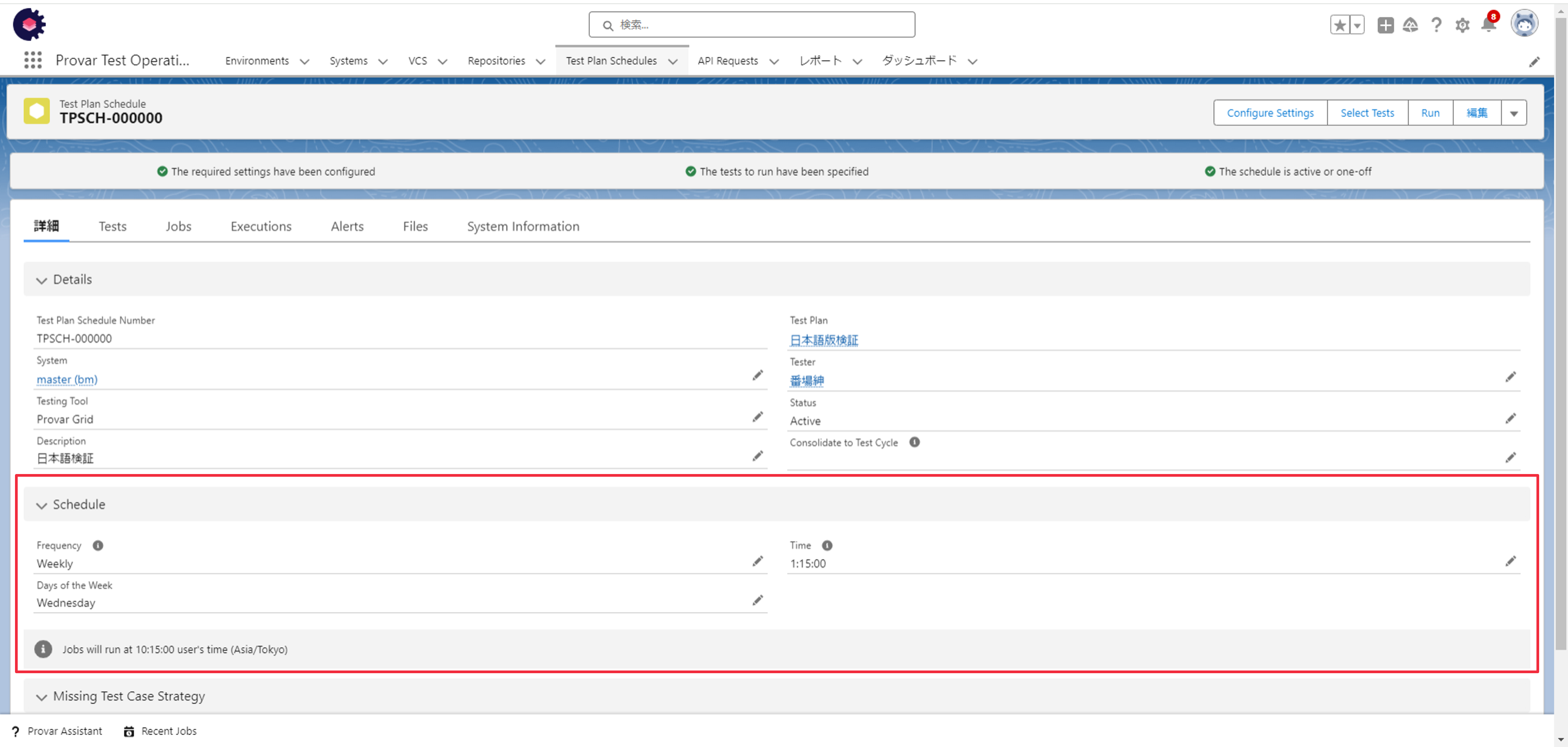Open the more actions dropdown beside 編集

click(x=1514, y=113)
